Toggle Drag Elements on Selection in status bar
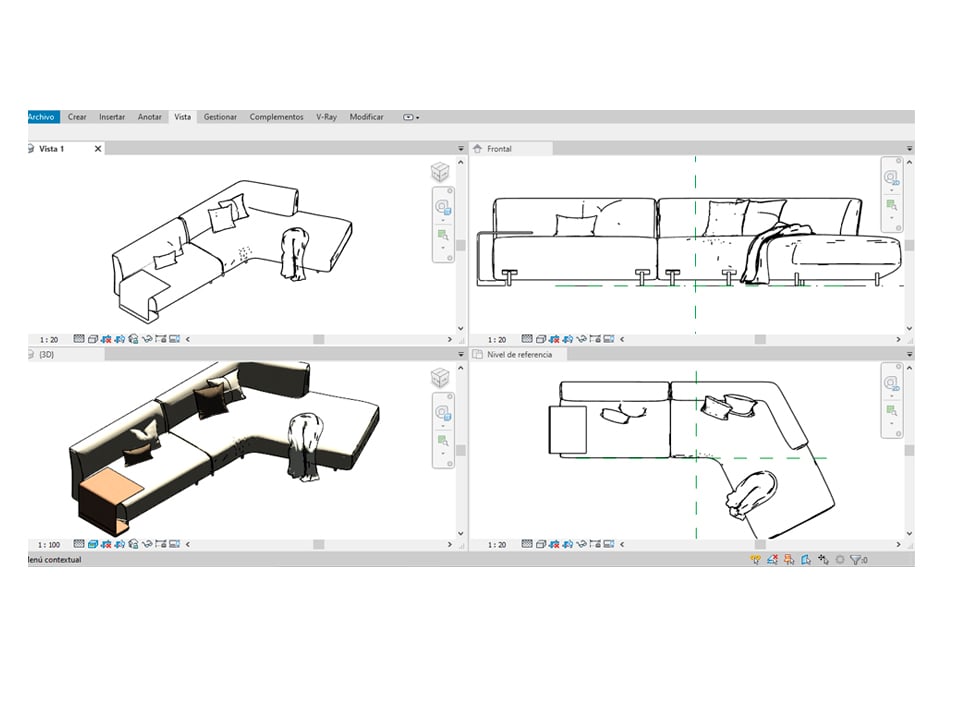Viewport: 960px width, 720px height. click(823, 560)
